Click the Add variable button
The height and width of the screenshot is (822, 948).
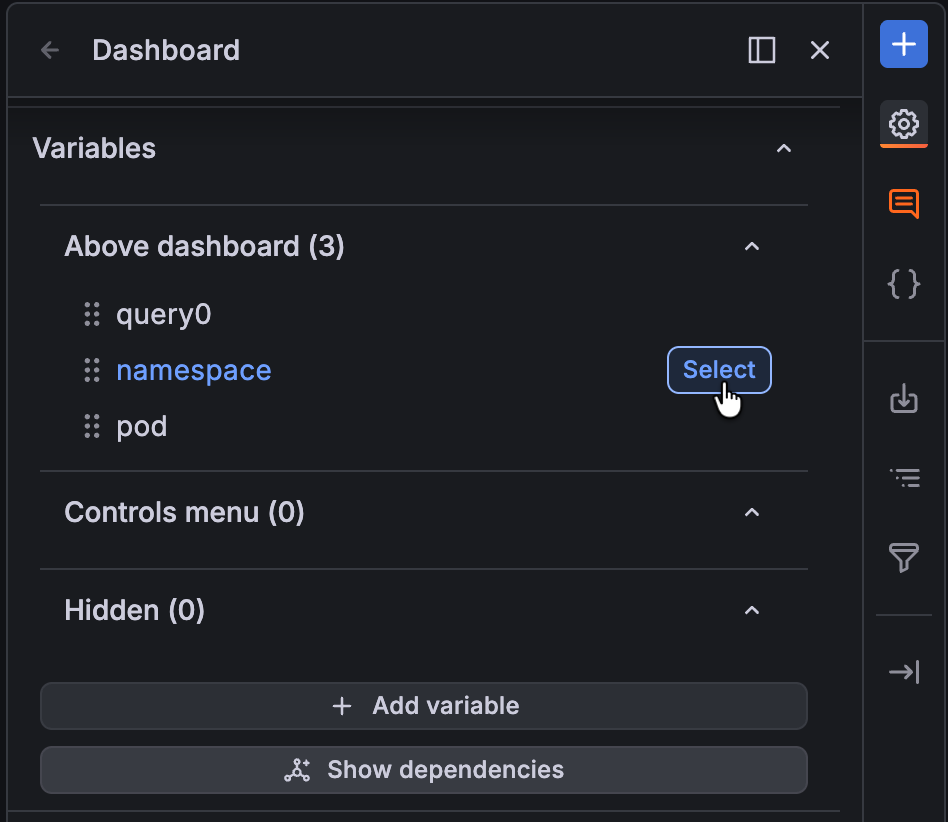424,706
